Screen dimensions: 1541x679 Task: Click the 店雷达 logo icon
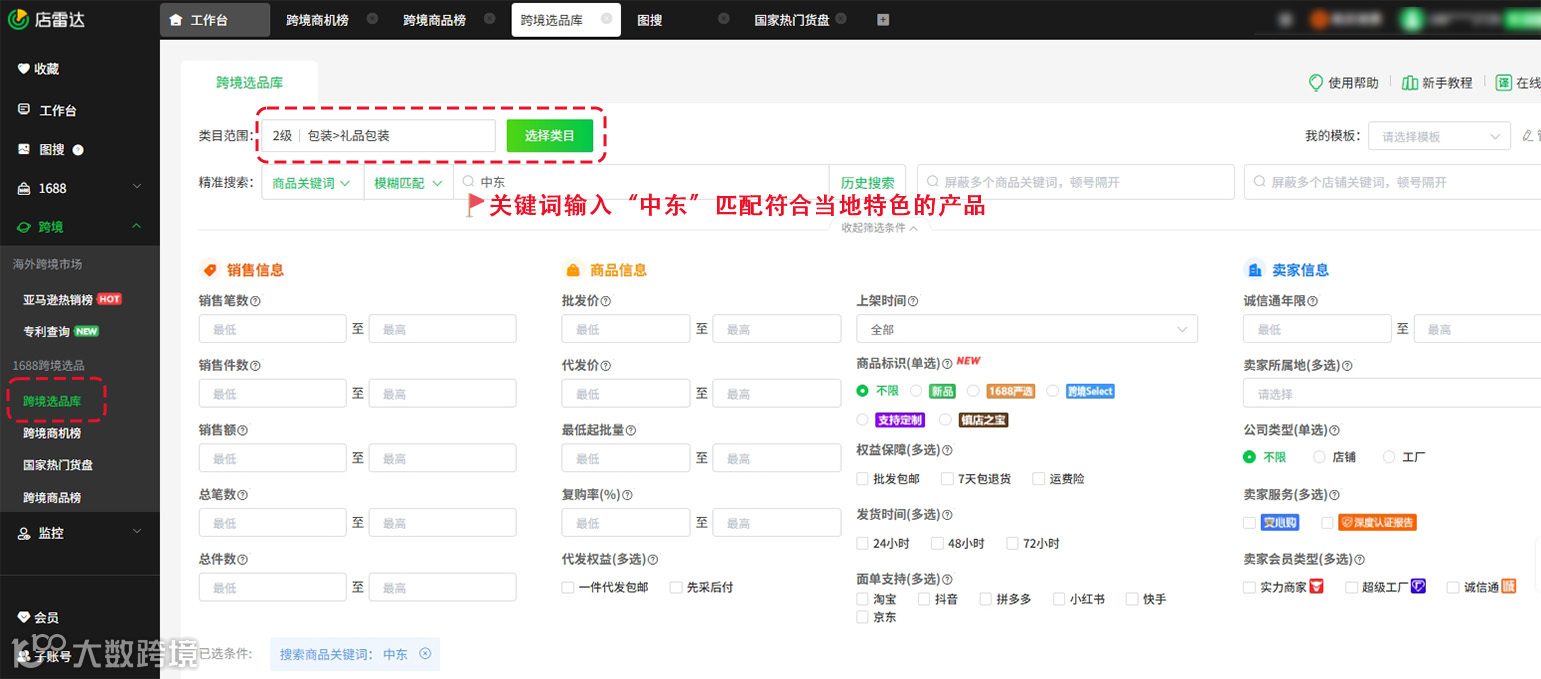point(19,19)
